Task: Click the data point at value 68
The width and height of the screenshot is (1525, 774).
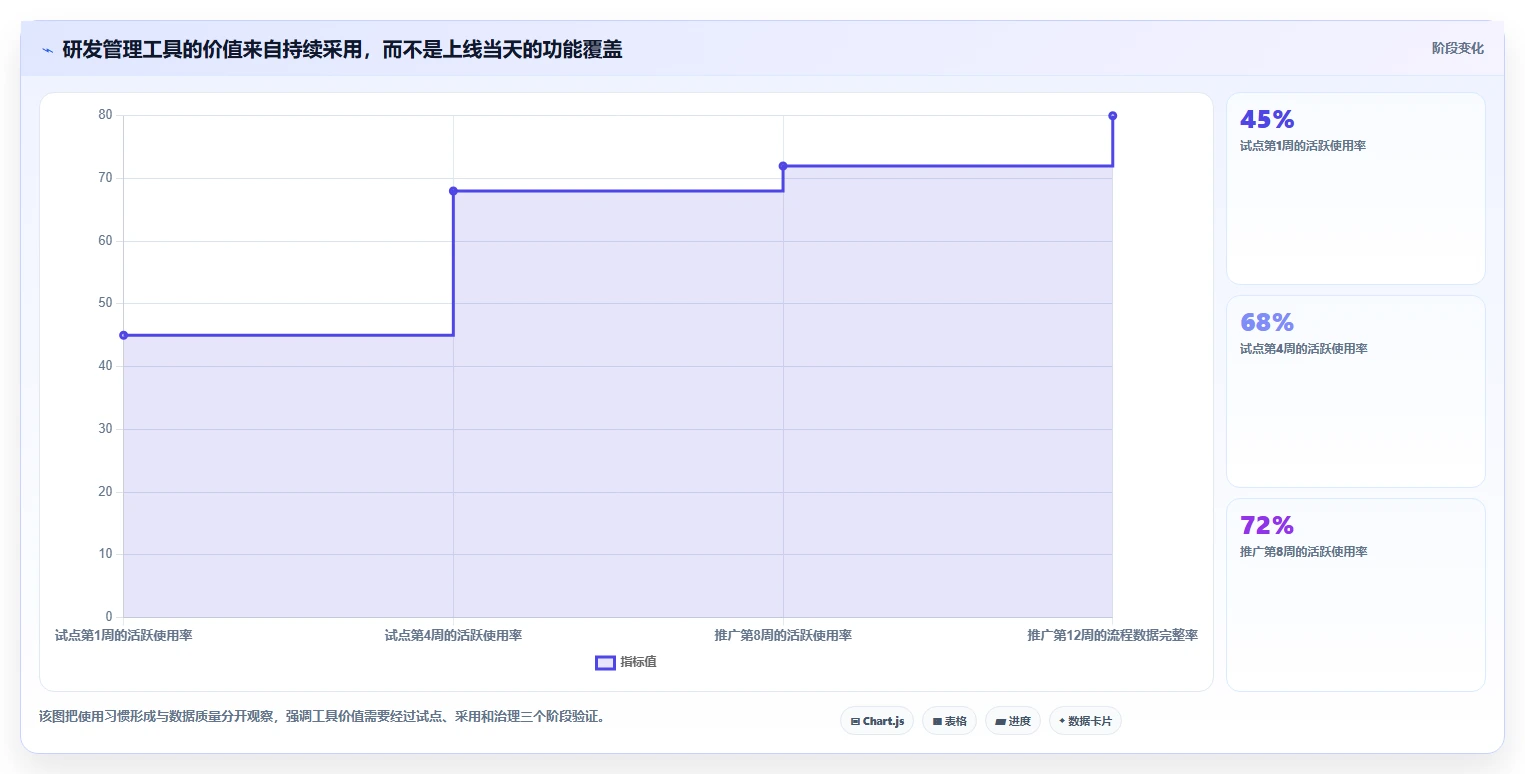Action: point(453,191)
